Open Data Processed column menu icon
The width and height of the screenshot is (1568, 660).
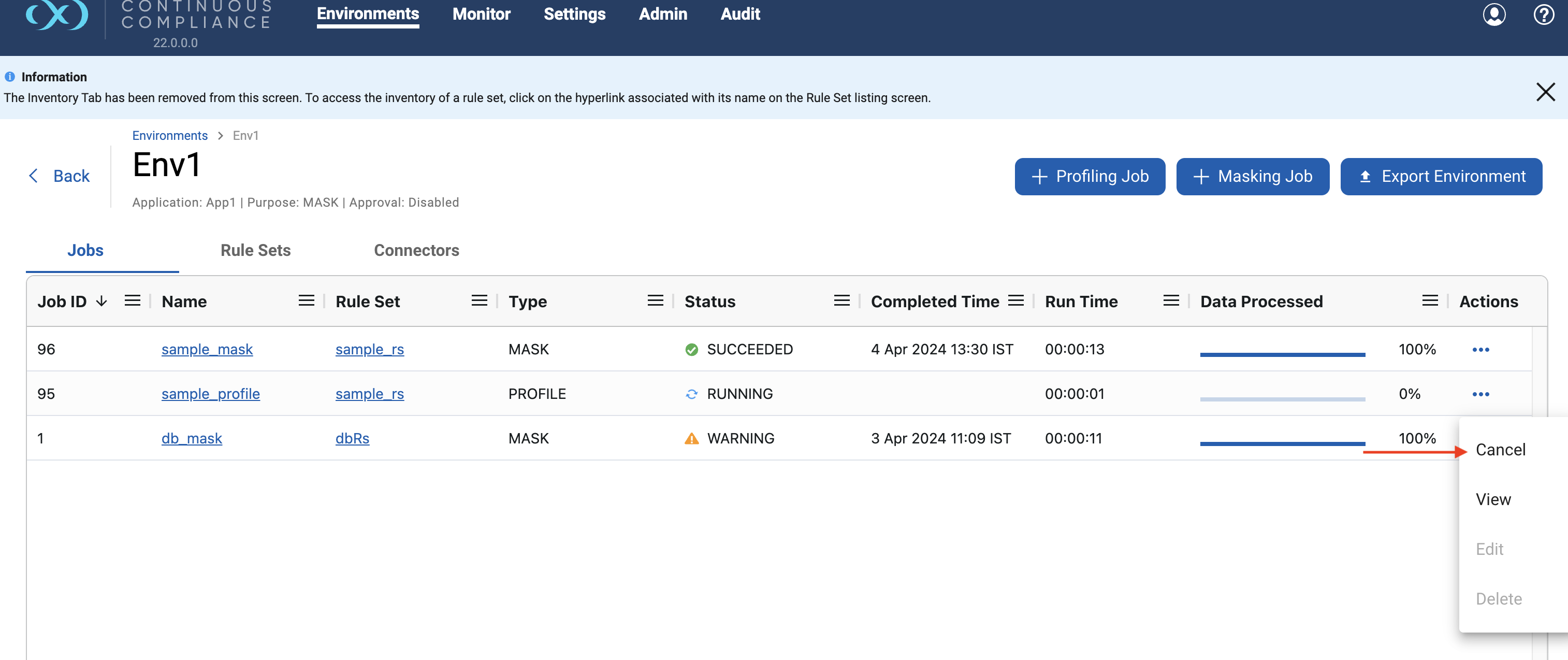pyautogui.click(x=1430, y=301)
